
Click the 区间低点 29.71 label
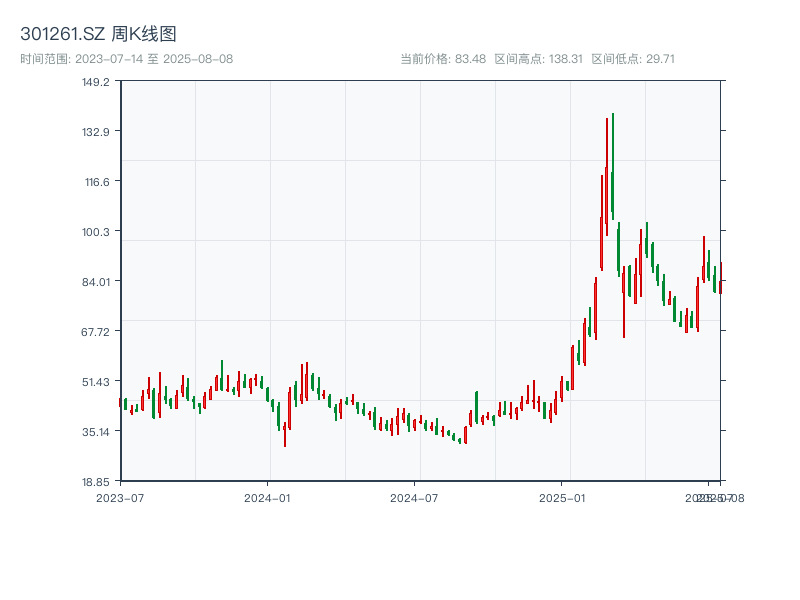[633, 59]
